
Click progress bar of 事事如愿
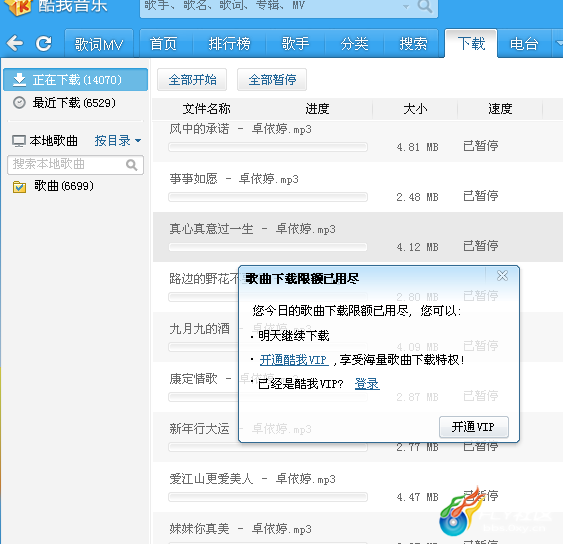268,197
